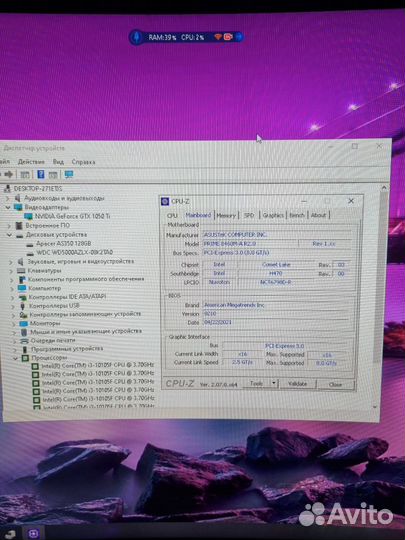This screenshot has width=405, height=540.
Task: Switch to the Bench tab in CPU-Z
Action: click(297, 215)
